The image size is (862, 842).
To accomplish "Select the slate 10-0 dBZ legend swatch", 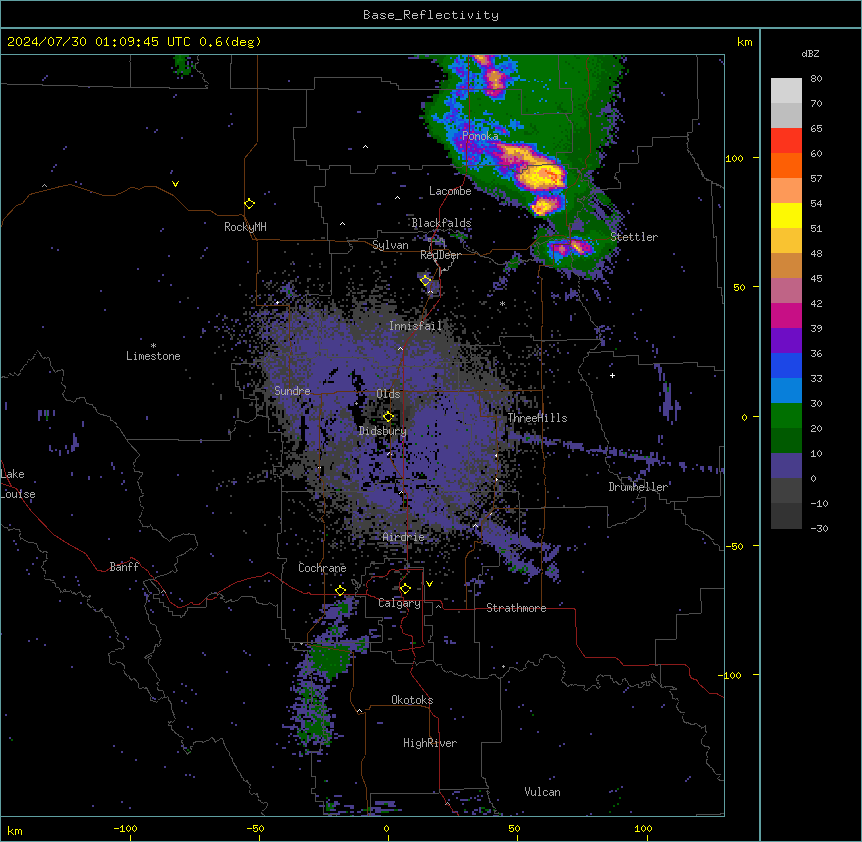I will coord(786,466).
